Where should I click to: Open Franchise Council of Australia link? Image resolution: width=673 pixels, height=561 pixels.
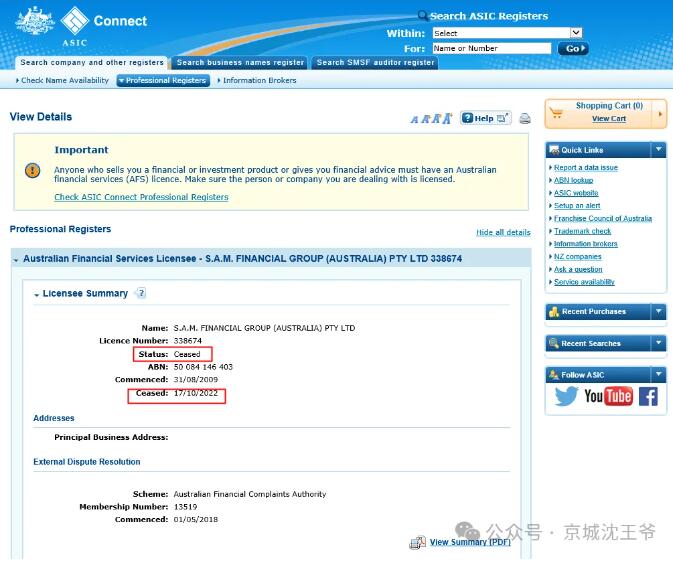click(x=603, y=218)
